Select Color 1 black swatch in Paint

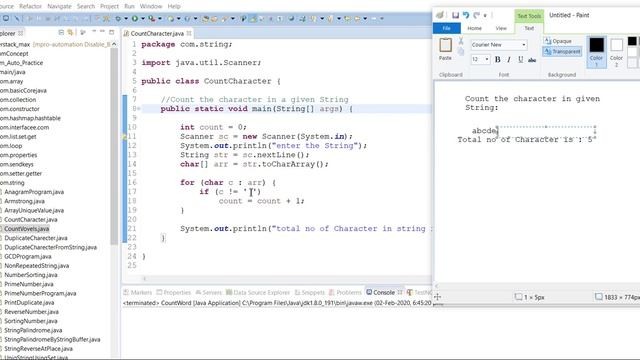pyautogui.click(x=596, y=51)
